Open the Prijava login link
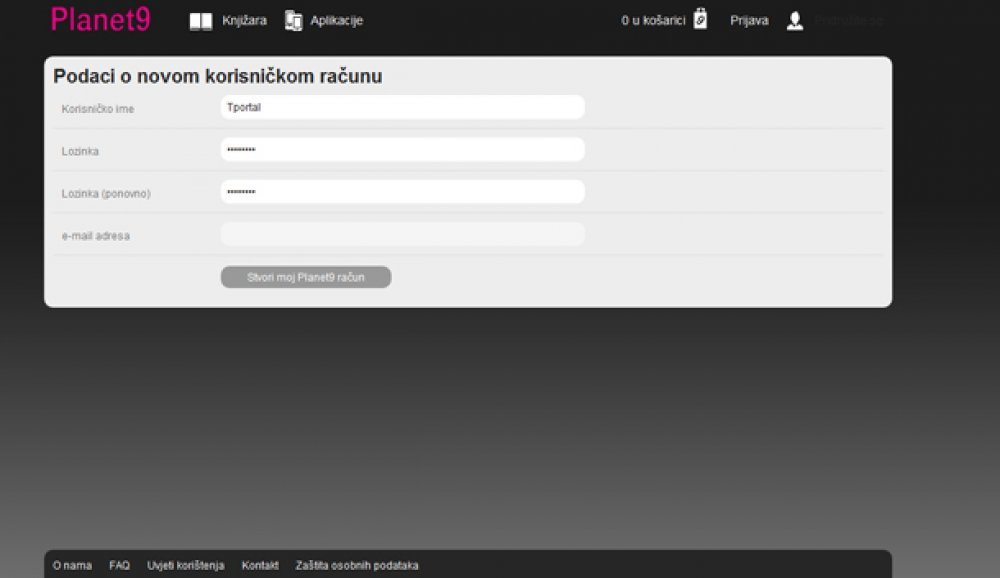Screen dimensions: 1000x578 749,20
